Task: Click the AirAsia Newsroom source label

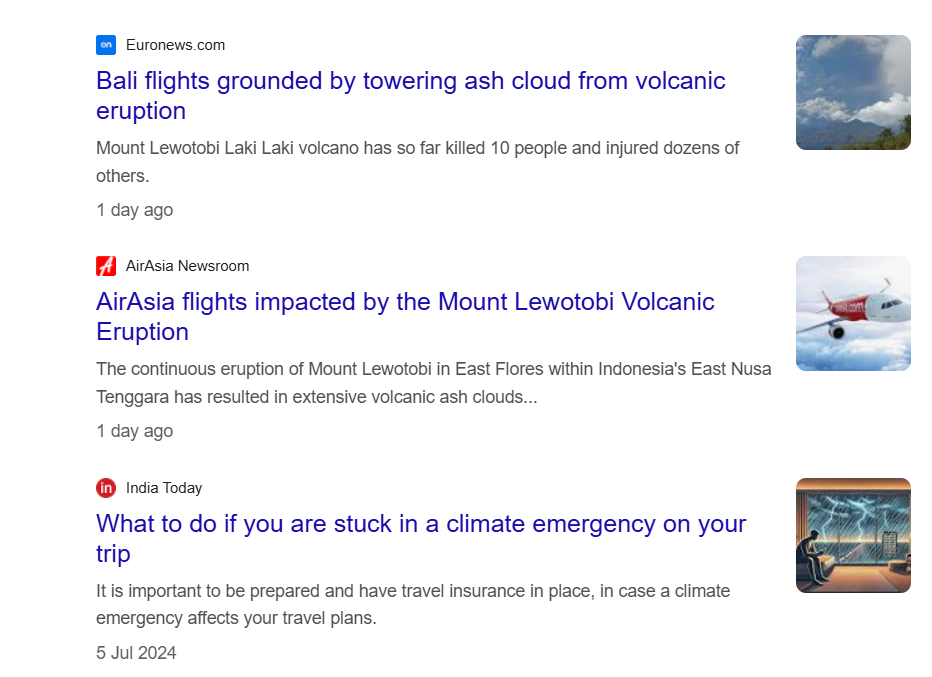Action: [187, 266]
